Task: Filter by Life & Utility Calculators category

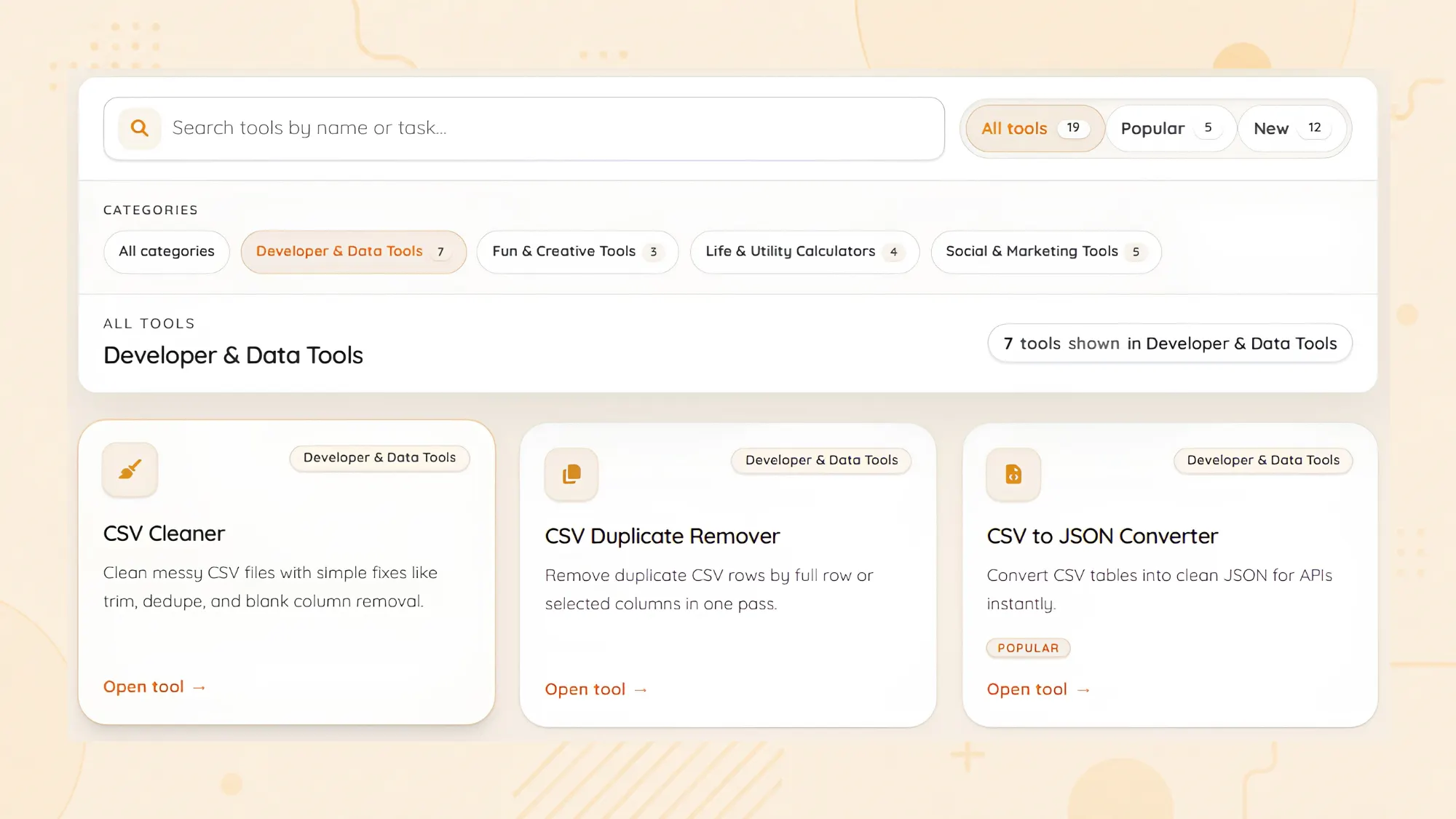Action: (x=805, y=252)
